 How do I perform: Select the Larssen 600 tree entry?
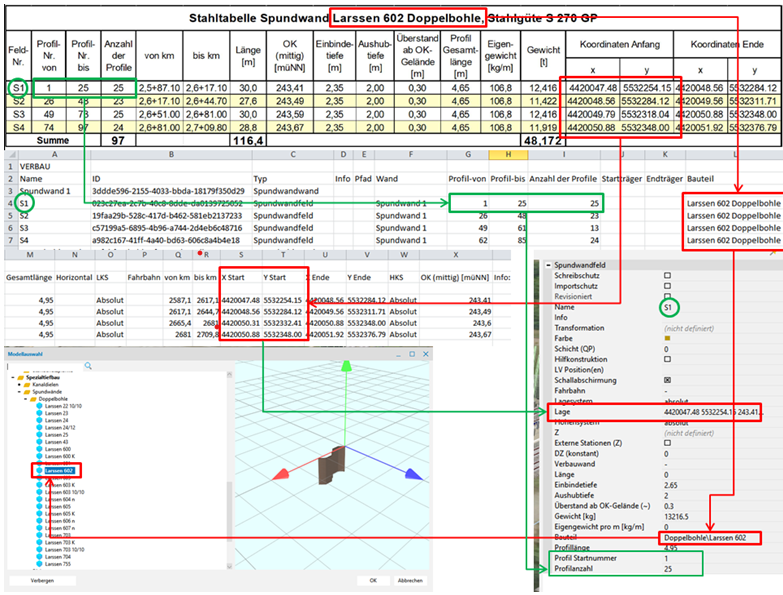click(57, 449)
